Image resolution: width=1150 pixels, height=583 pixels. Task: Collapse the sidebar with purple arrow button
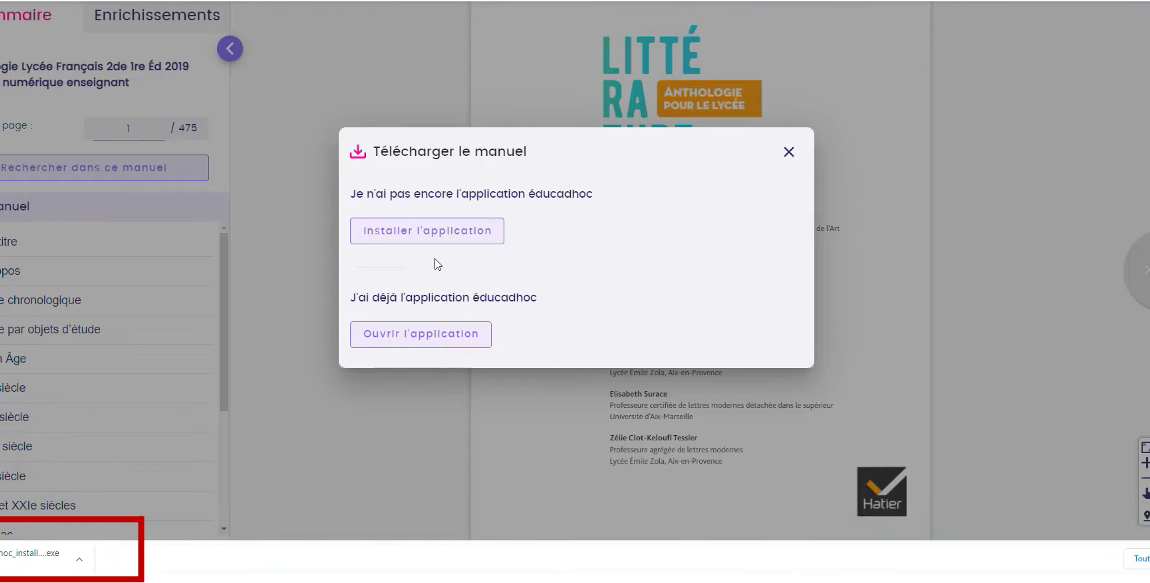tap(230, 48)
